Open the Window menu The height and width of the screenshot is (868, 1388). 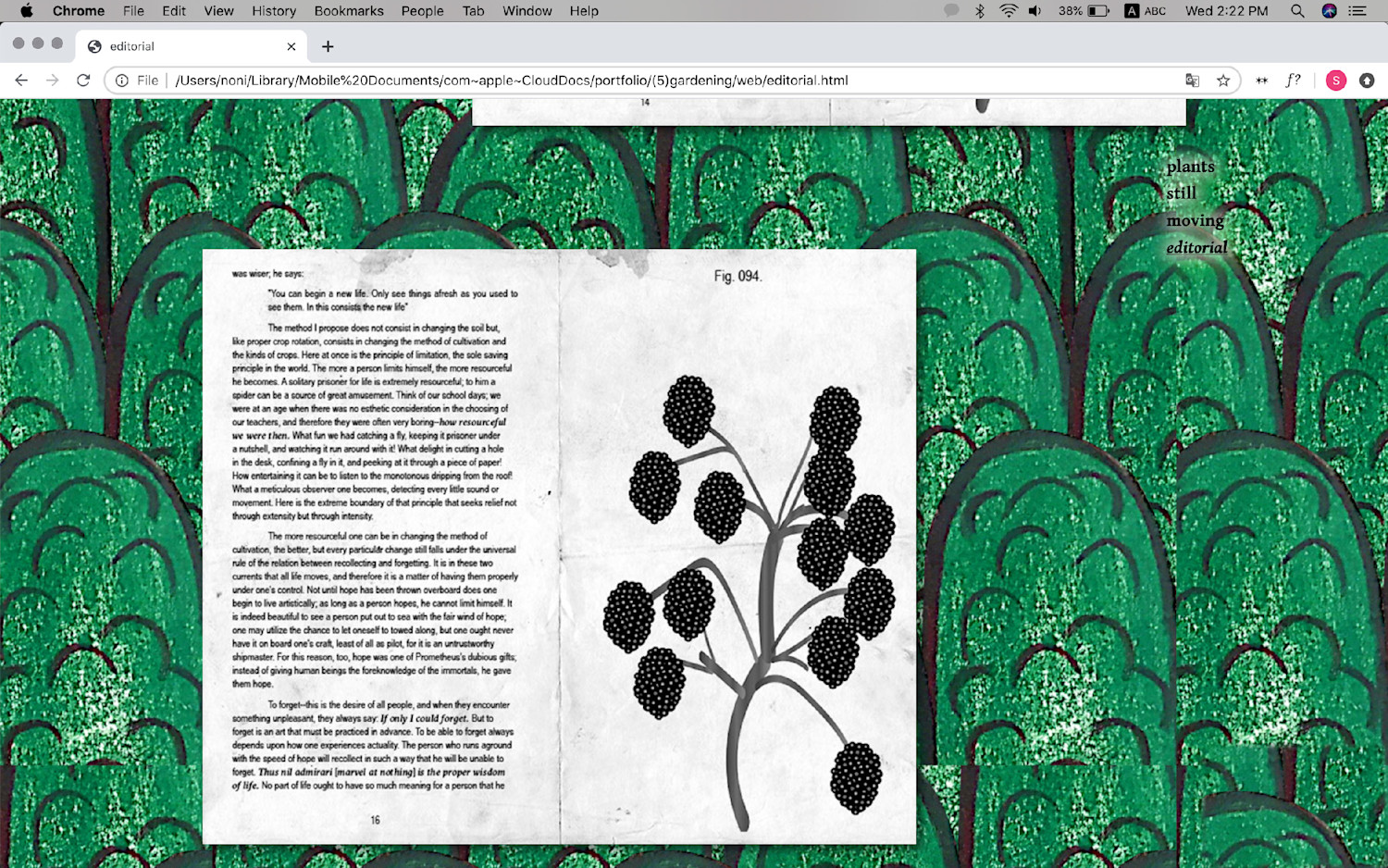(527, 11)
